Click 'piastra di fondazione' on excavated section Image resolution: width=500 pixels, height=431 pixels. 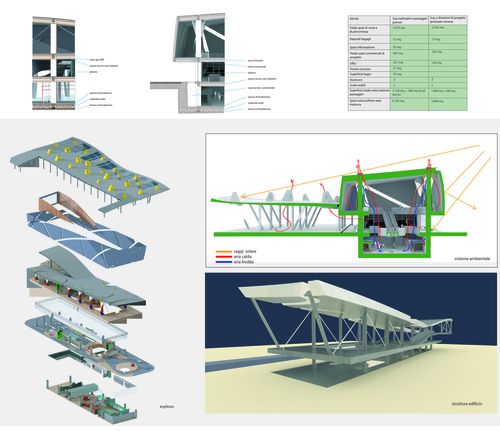point(259,97)
